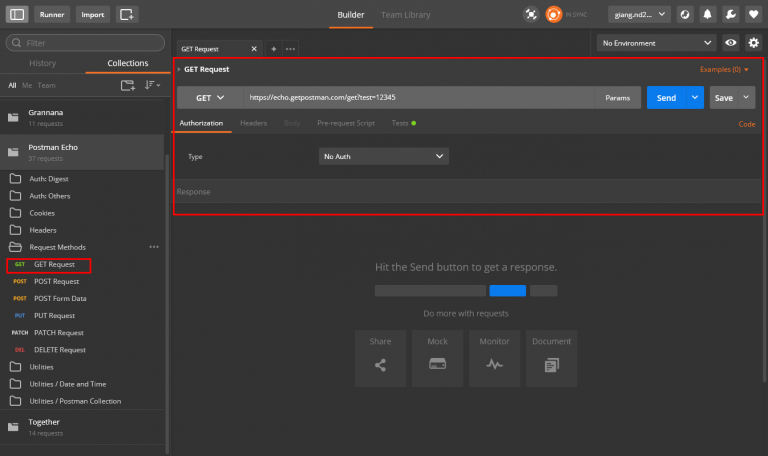Open the No Environment dropdown
The height and width of the screenshot is (456, 768).
coord(656,43)
